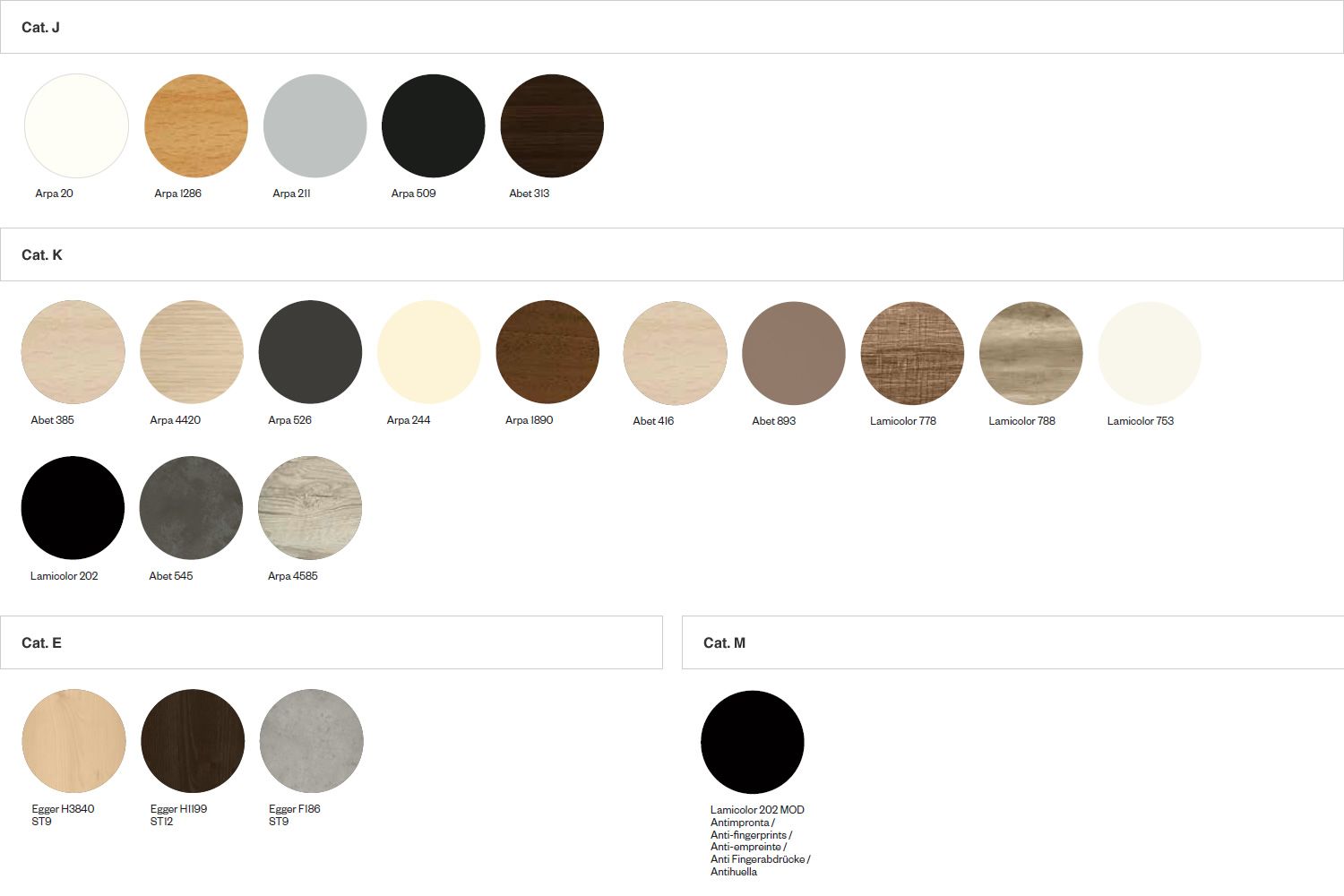Click the Lamicolor 778 textured wood swatch
1344x896 pixels.
pos(912,353)
